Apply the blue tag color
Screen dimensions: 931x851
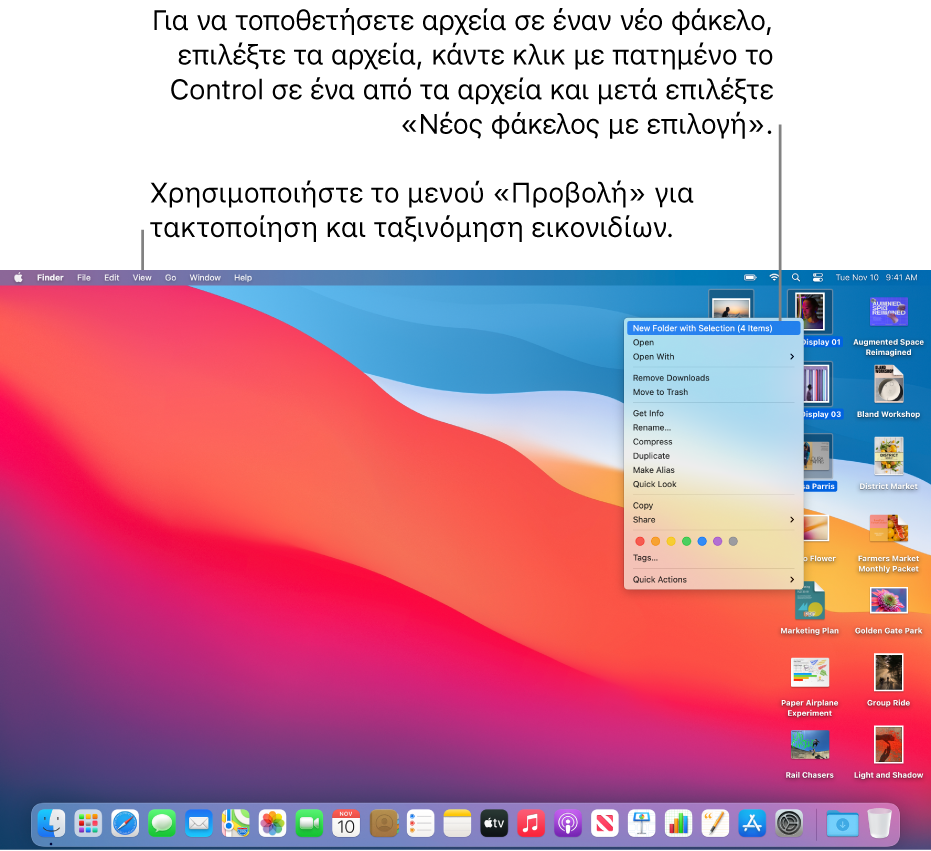(702, 542)
